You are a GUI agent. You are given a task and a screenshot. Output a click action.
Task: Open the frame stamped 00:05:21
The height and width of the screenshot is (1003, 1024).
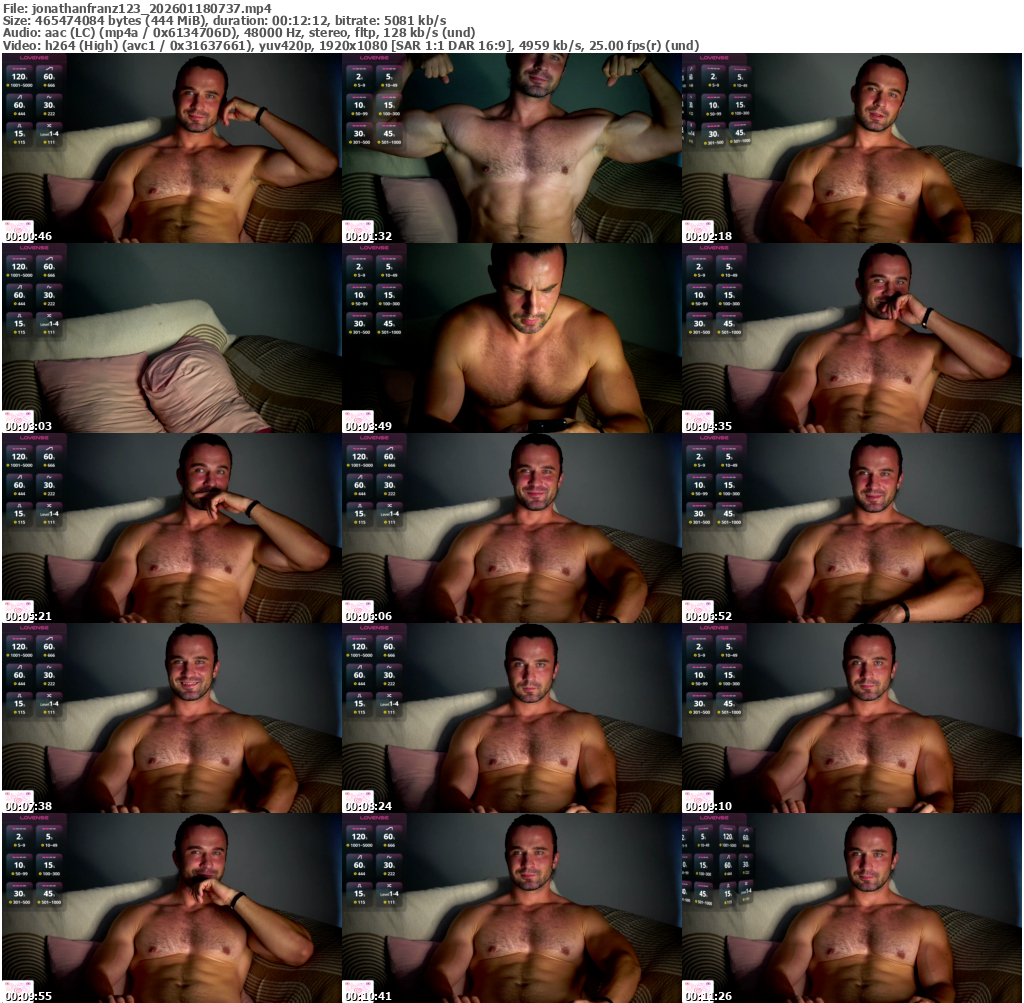tap(171, 528)
